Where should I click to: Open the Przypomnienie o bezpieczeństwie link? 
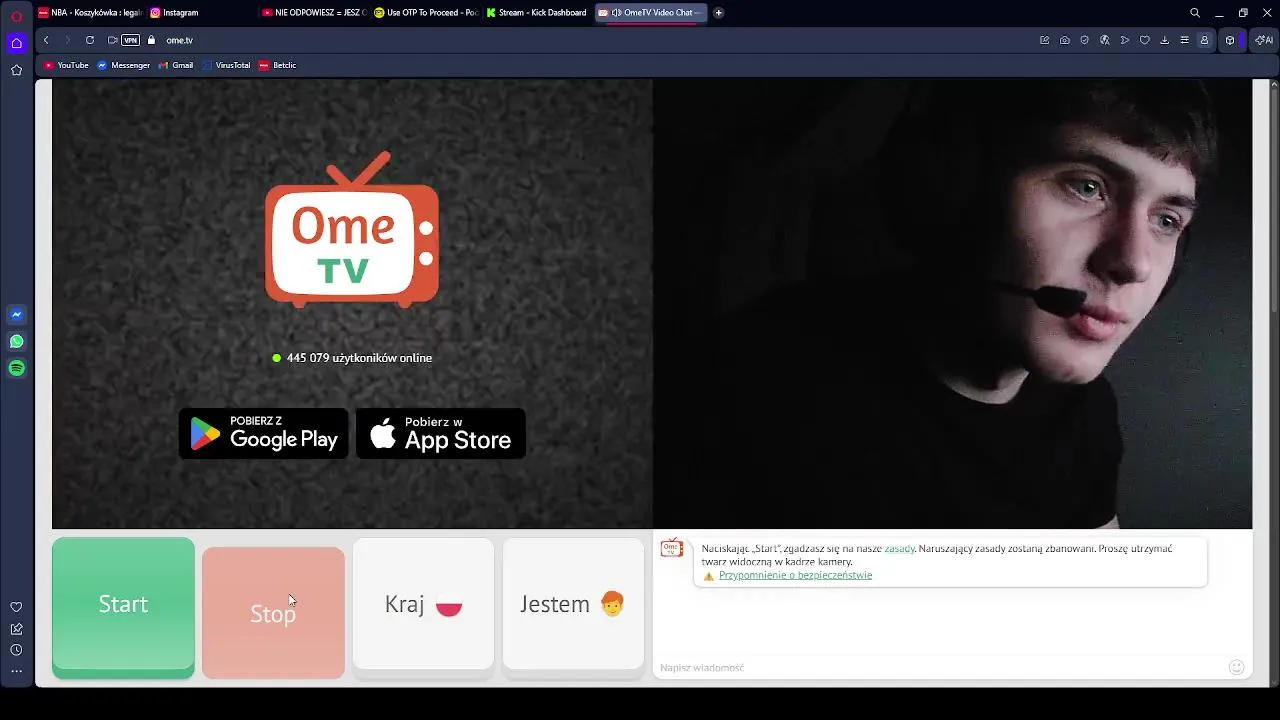[x=795, y=575]
